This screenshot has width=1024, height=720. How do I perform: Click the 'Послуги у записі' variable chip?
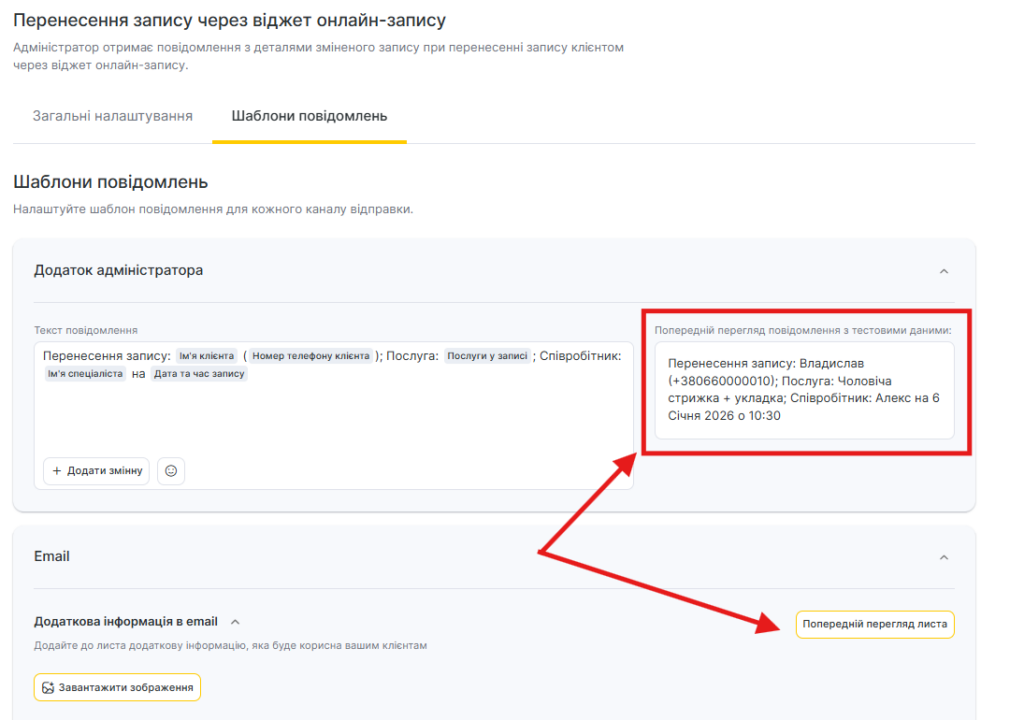coord(486,356)
